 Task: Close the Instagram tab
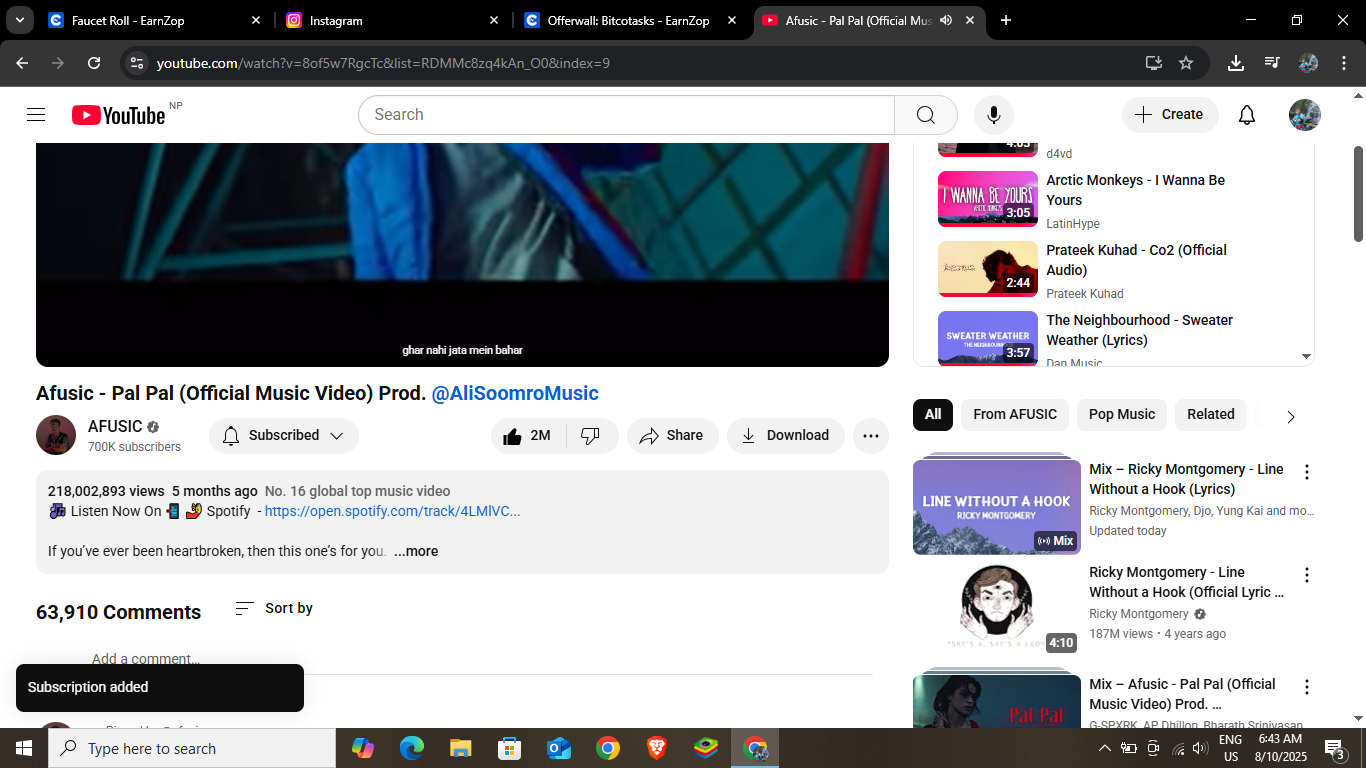point(494,20)
